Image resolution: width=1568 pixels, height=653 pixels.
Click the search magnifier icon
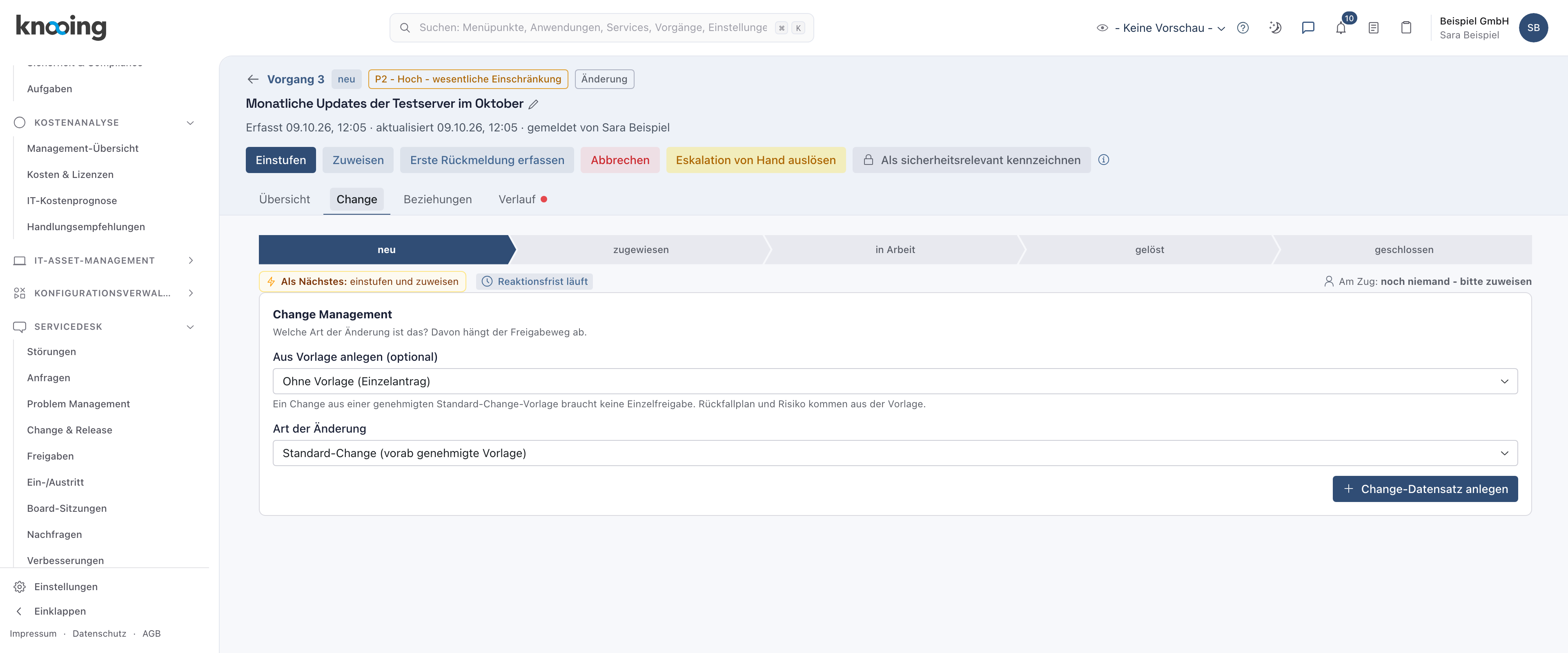click(x=405, y=28)
